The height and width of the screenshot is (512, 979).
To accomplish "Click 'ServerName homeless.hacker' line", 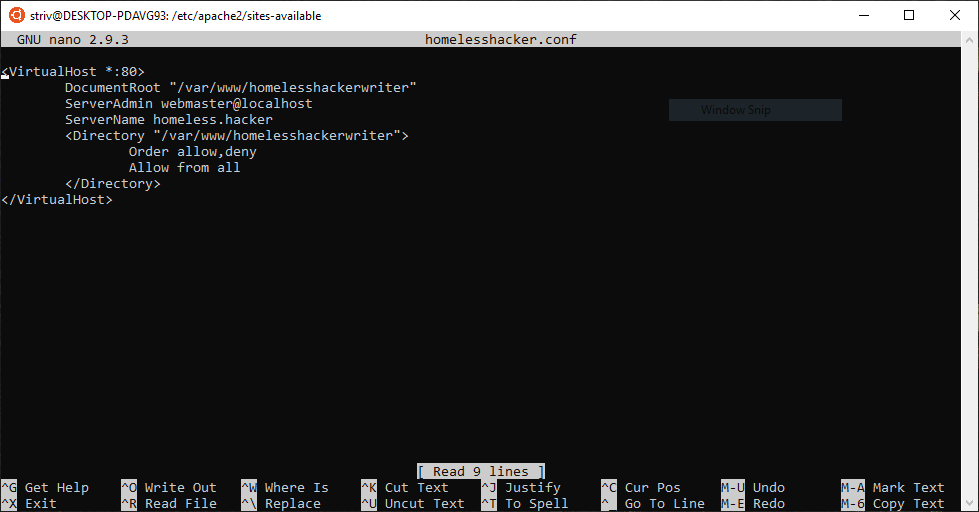I will (169, 119).
